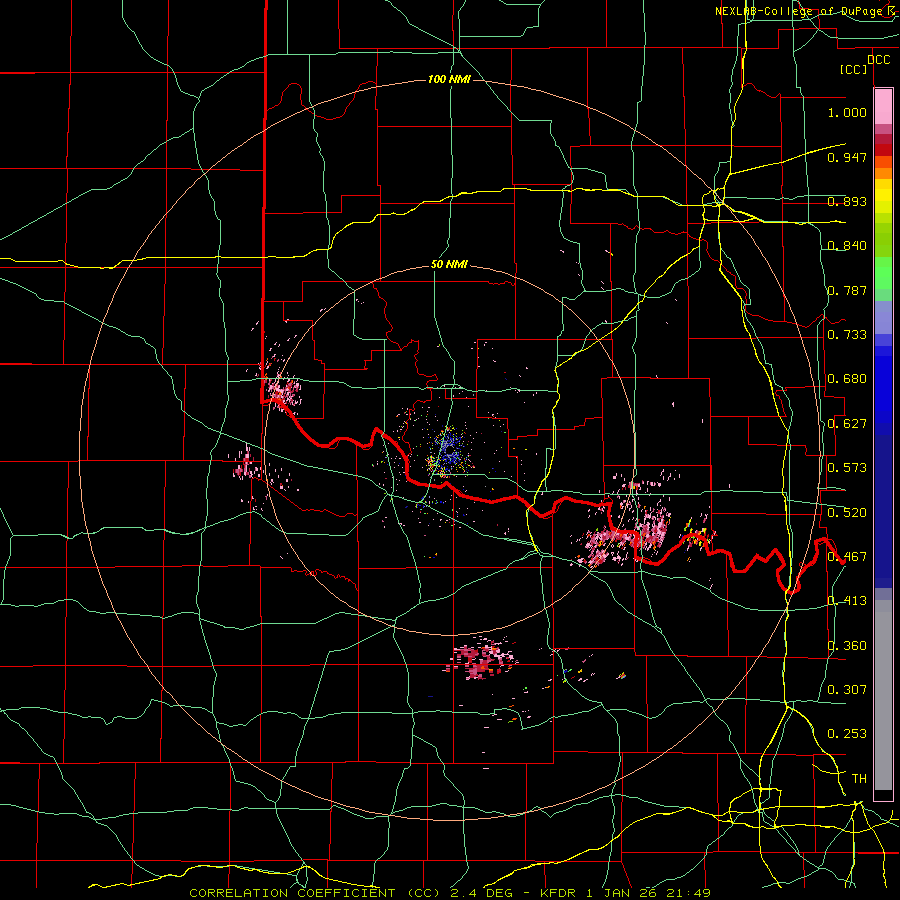Viewport: 900px width, 900px height.
Task: Click the Correlation Coefficient caption at bottom
Action: (449, 893)
